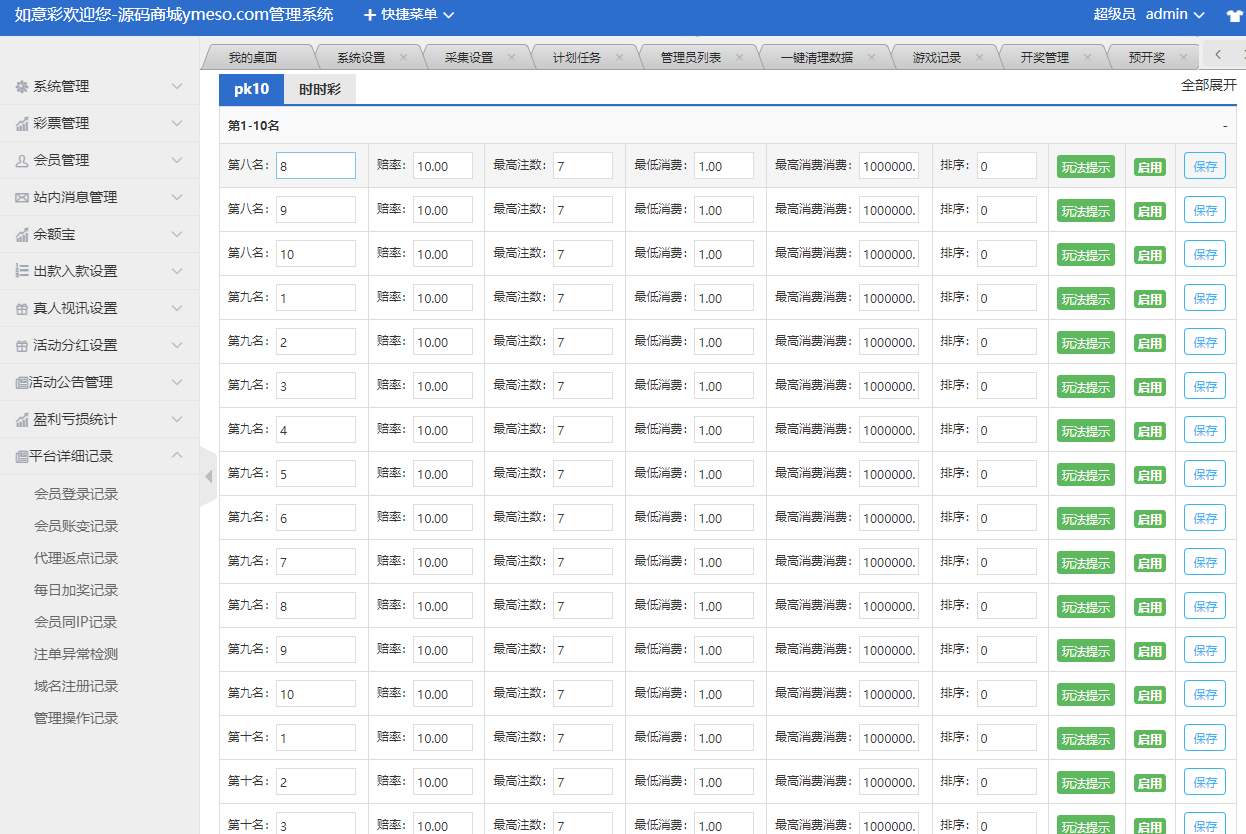
Task: Close the 开奖管理 tab via its x
Action: (1087, 58)
